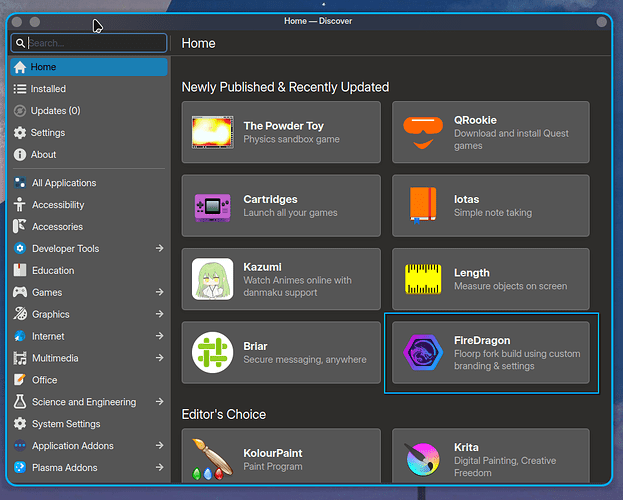This screenshot has height=500, width=623.
Task: Click the Installed list icon
Action: pos(20,89)
